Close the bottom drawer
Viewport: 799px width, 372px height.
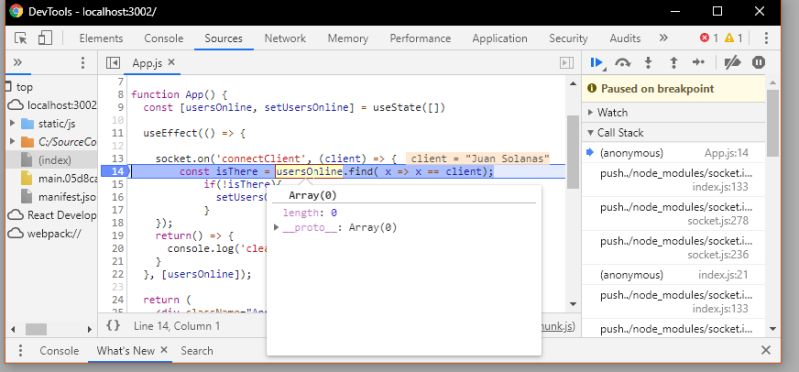tap(765, 350)
